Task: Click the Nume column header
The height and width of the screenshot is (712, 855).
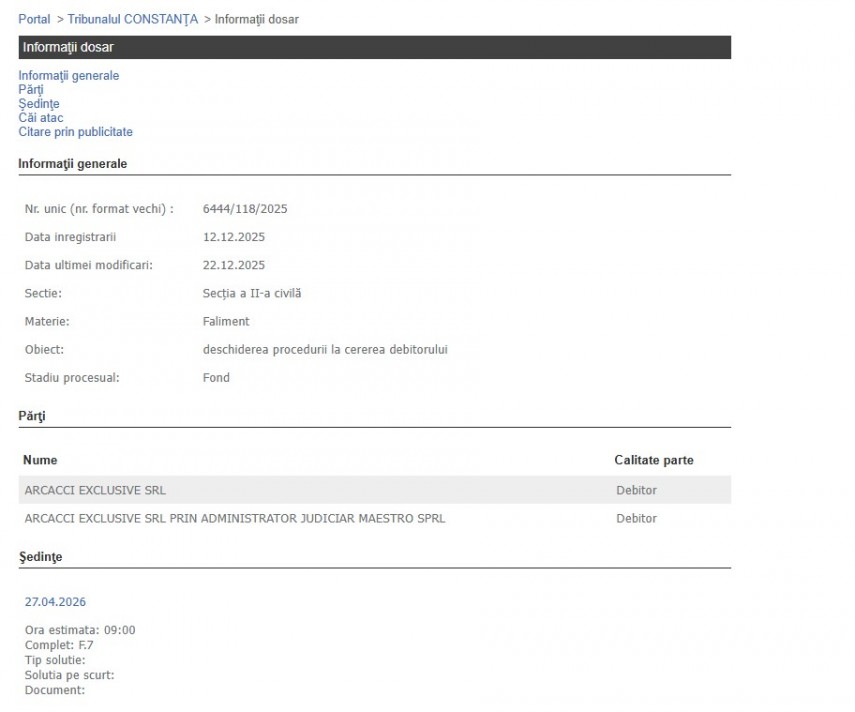Action: pyautogui.click(x=40, y=460)
